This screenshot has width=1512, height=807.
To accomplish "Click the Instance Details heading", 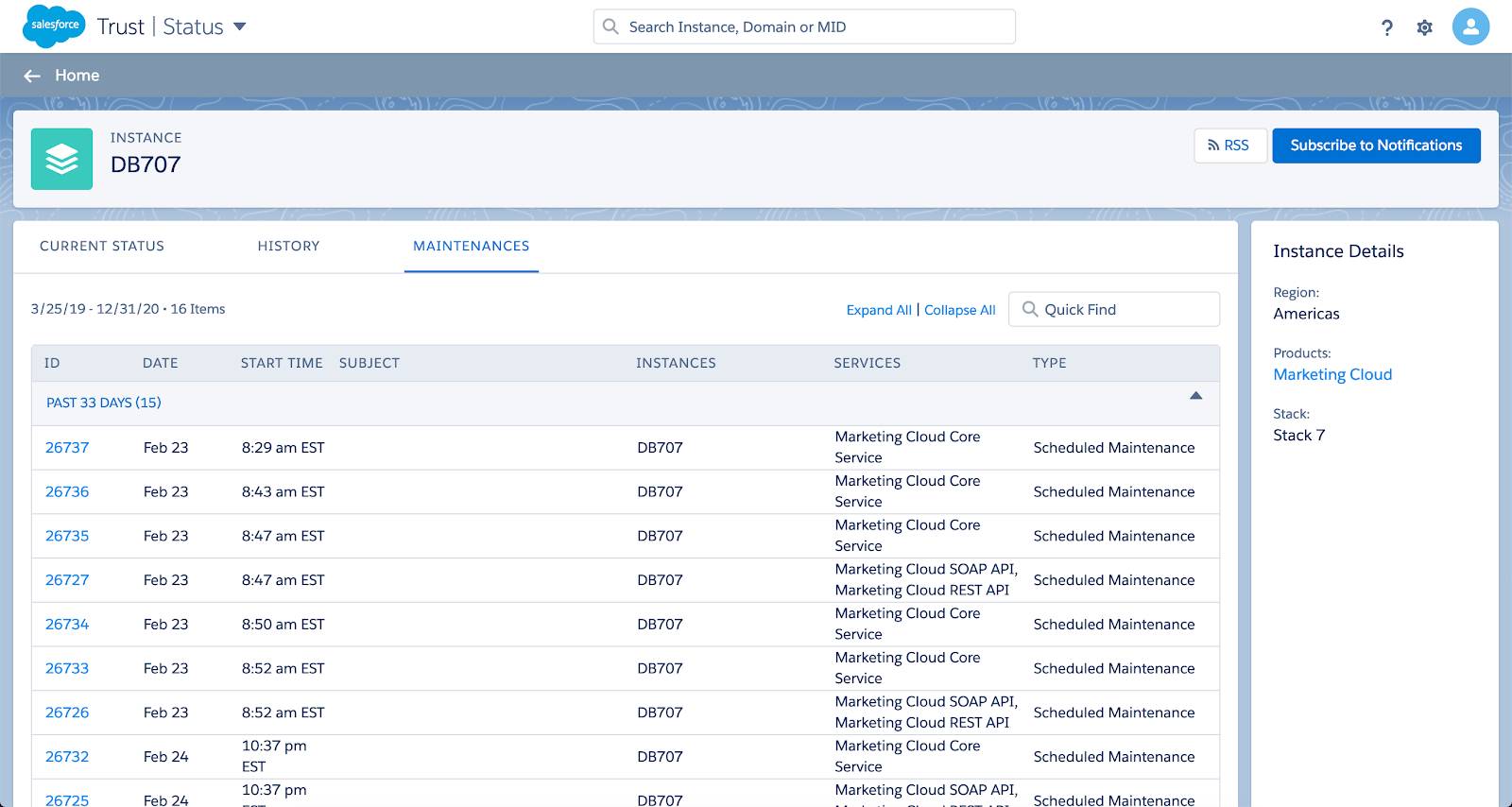I will pos(1338,251).
